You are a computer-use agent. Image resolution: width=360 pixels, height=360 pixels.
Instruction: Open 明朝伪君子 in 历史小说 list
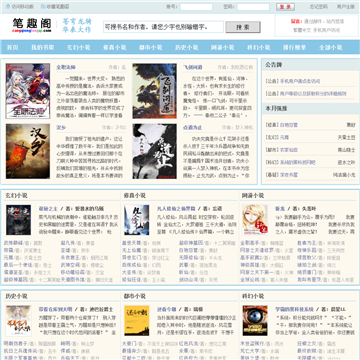click(15, 344)
